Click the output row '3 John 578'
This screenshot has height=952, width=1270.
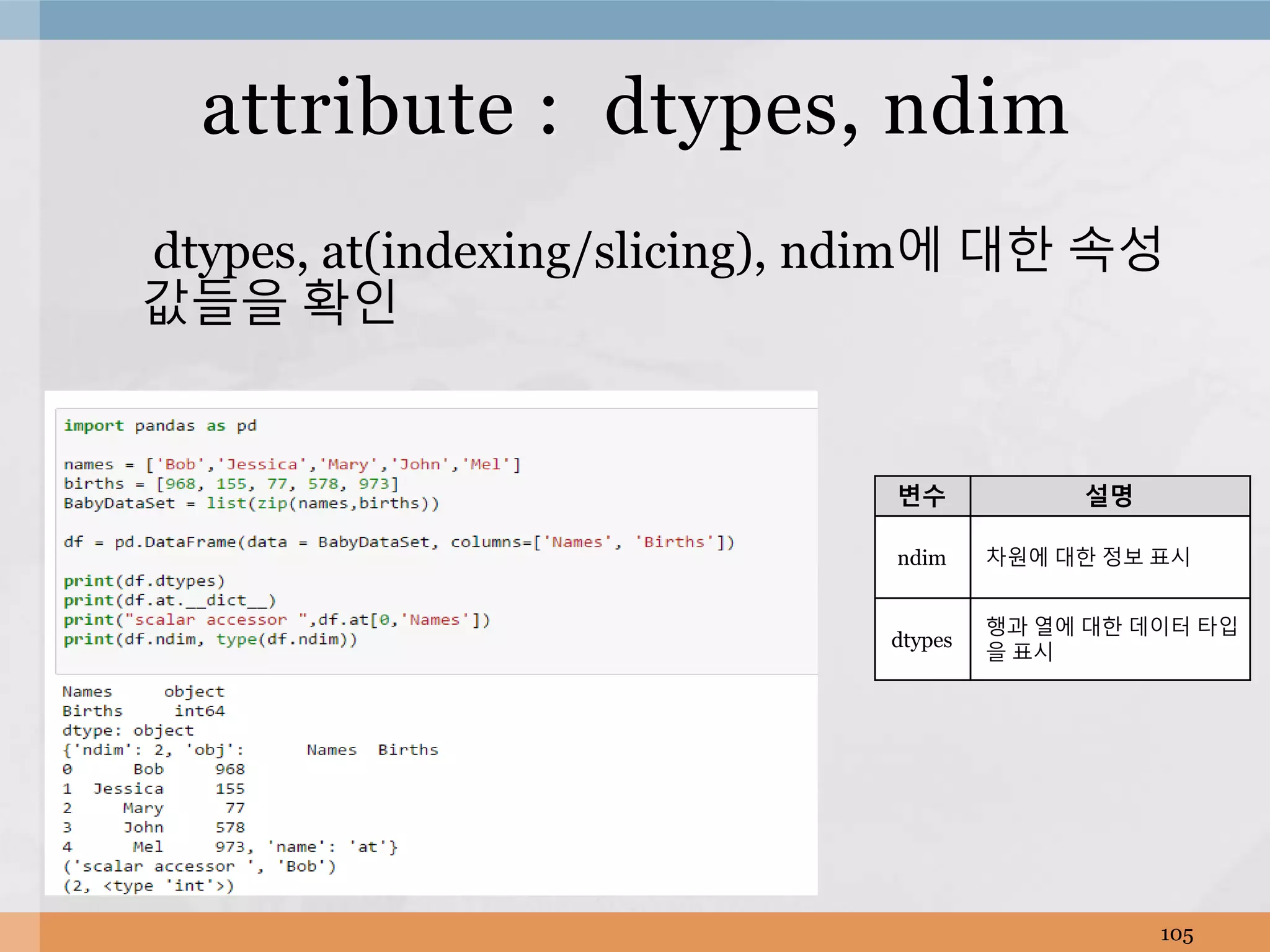click(x=154, y=827)
